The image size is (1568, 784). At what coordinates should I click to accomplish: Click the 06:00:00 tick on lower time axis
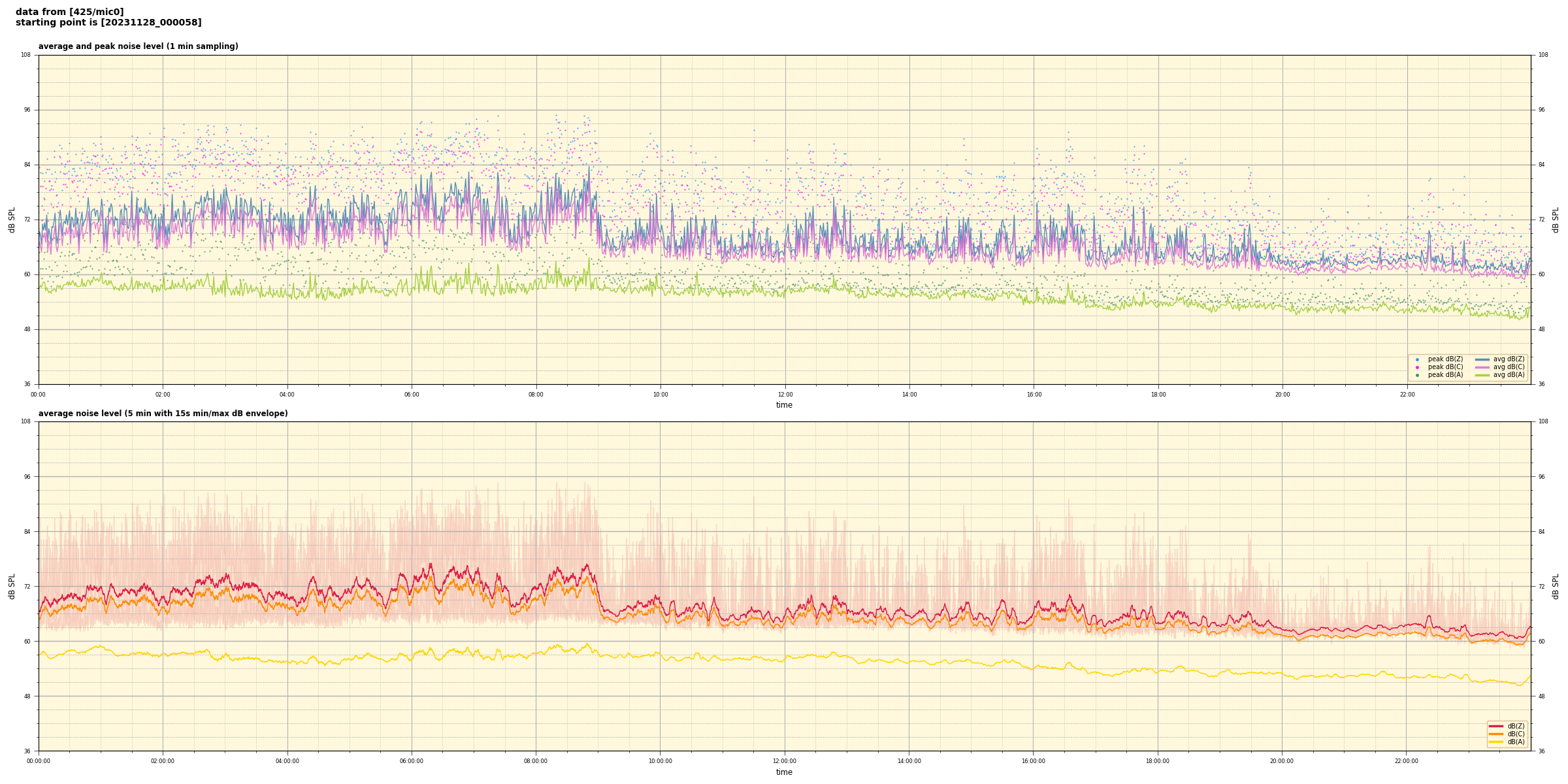coord(411,761)
